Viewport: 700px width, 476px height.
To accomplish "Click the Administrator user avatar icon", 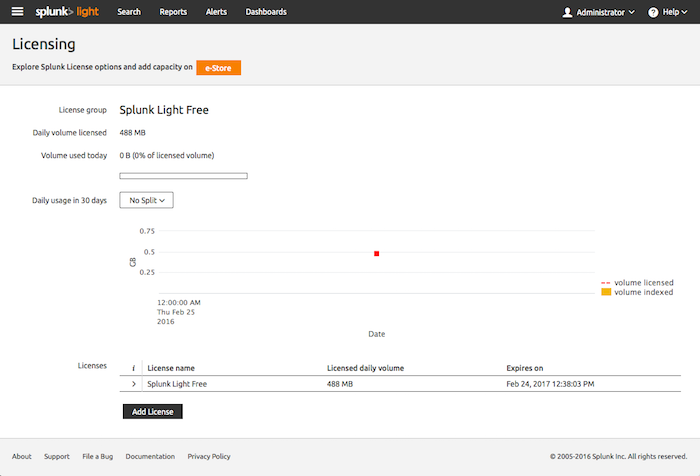I will (567, 12).
